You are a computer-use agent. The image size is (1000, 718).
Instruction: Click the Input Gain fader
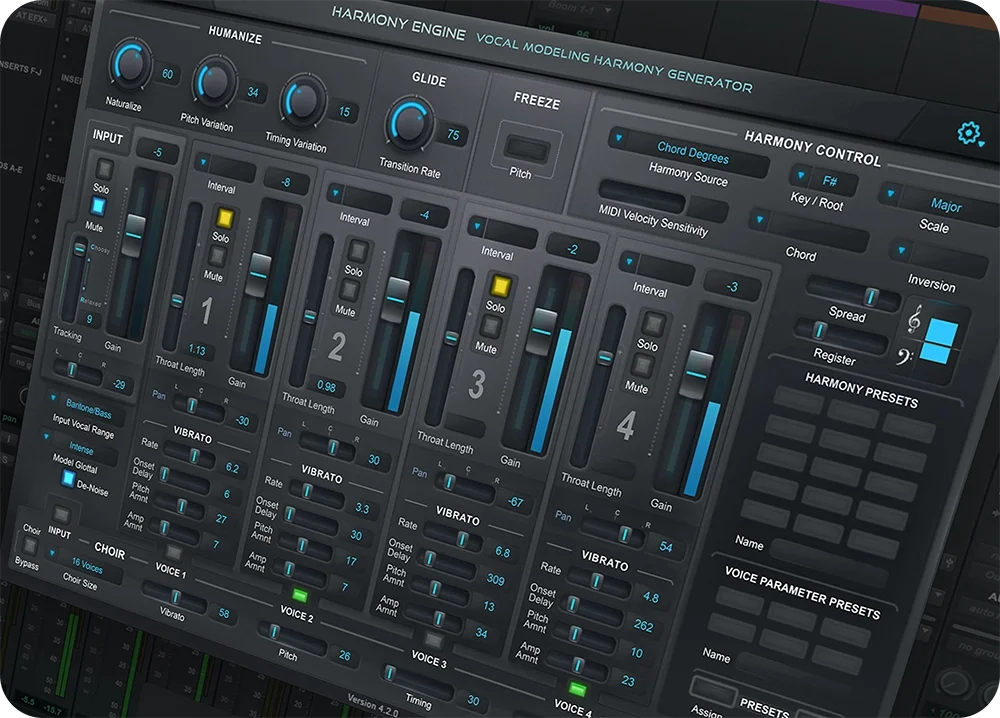tap(134, 235)
